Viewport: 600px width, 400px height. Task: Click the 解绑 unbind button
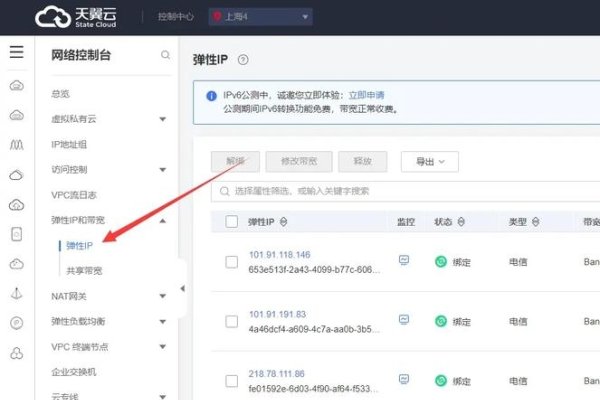(235, 162)
